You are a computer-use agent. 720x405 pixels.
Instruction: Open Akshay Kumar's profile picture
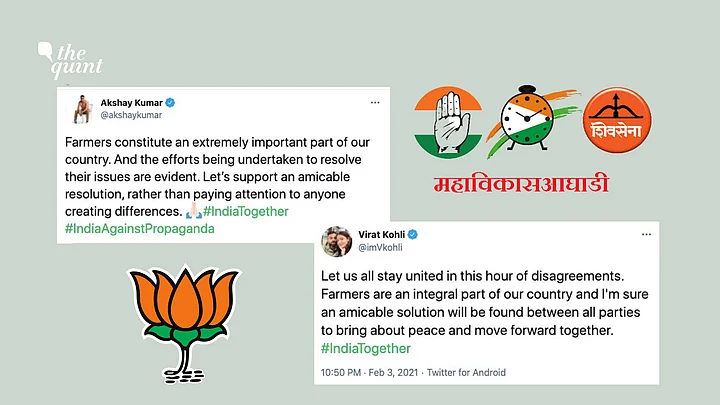click(81, 109)
